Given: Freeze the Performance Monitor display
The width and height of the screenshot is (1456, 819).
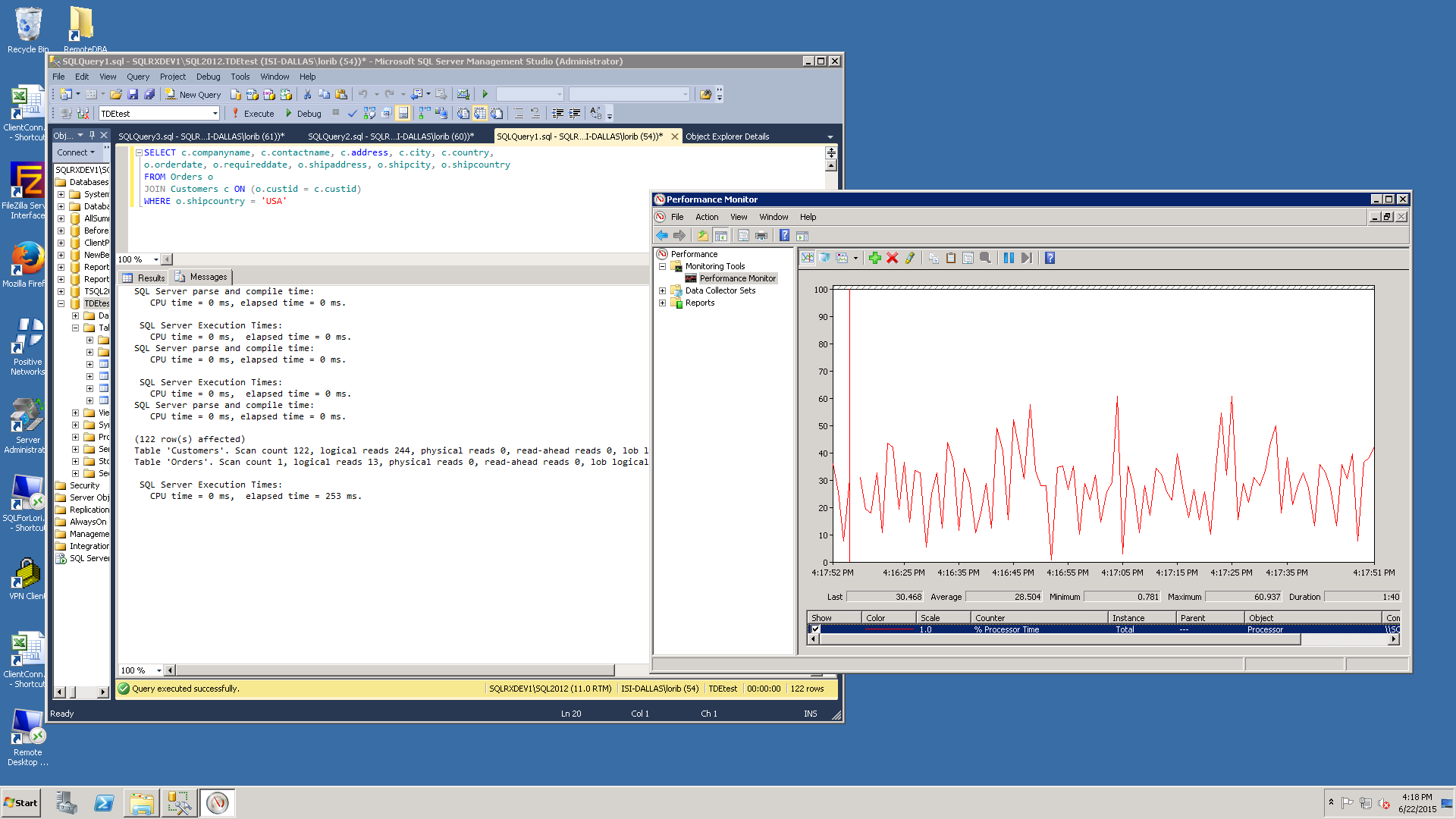Looking at the screenshot, I should tap(1009, 258).
